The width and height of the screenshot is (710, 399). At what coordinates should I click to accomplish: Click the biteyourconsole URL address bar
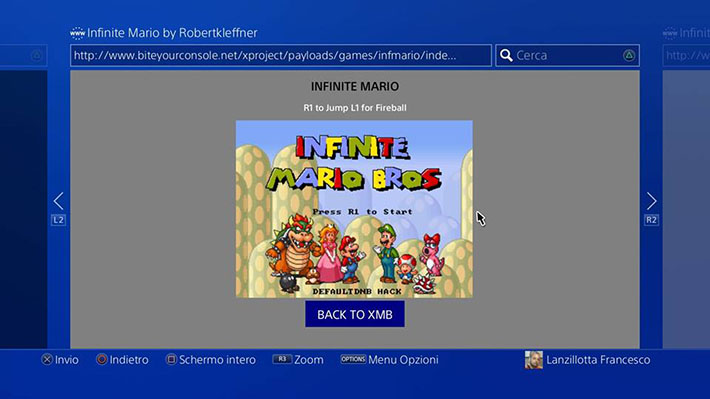[281, 55]
